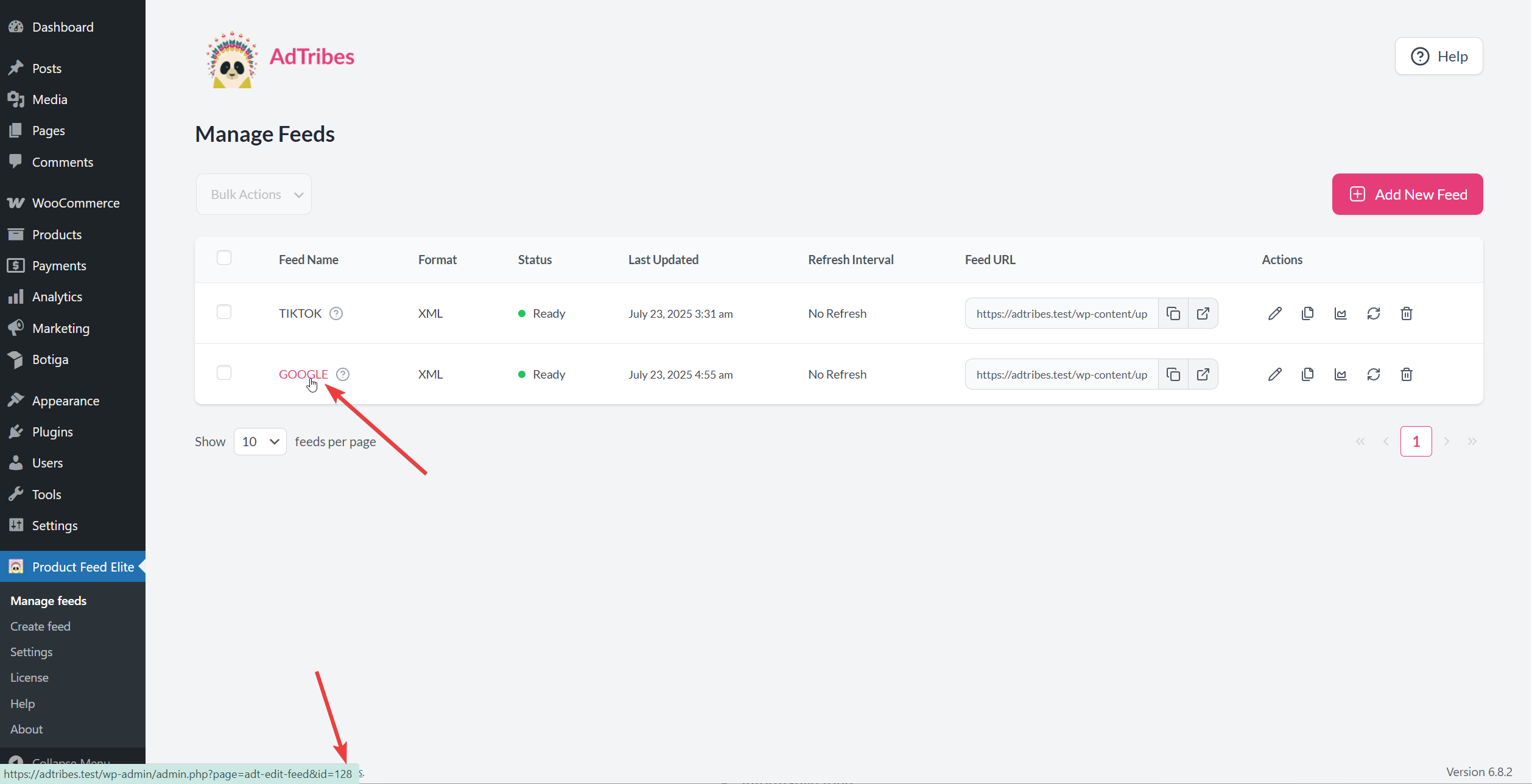Viewport: 1532px width, 784px height.
Task: Open WooCommerce menu
Action: 72,203
